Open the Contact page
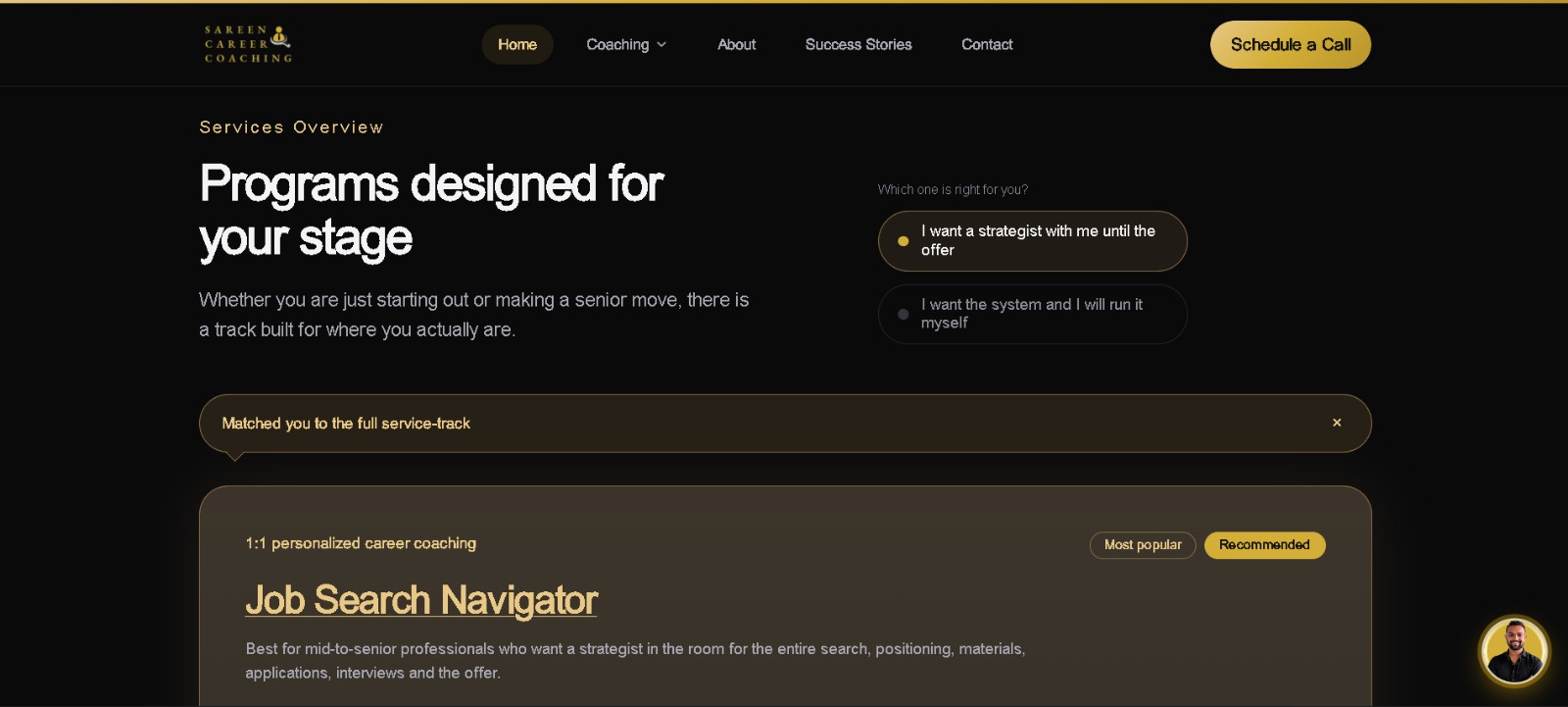The height and width of the screenshot is (707, 1568). point(987,44)
